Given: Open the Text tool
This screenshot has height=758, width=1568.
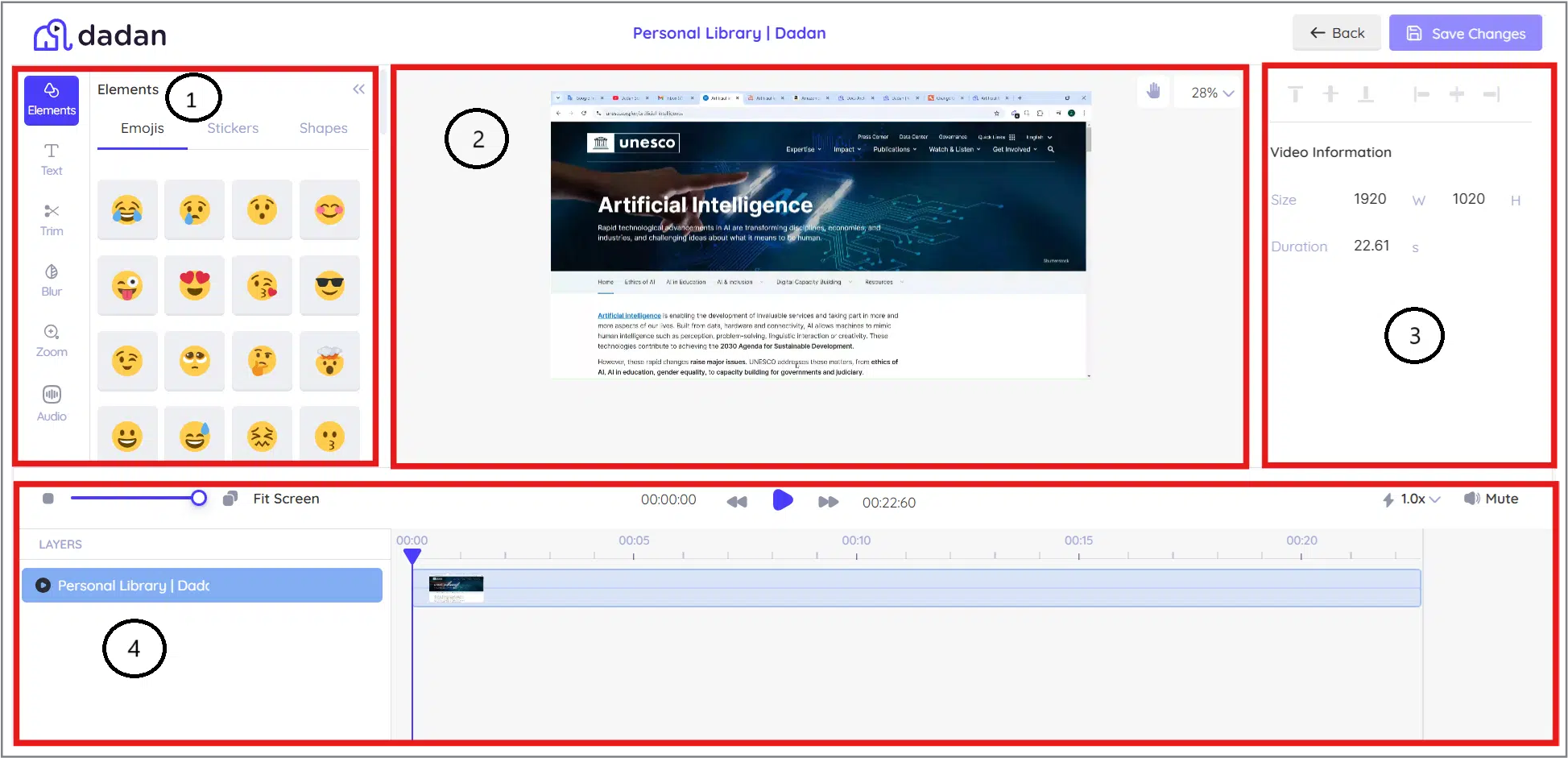Looking at the screenshot, I should [x=51, y=159].
